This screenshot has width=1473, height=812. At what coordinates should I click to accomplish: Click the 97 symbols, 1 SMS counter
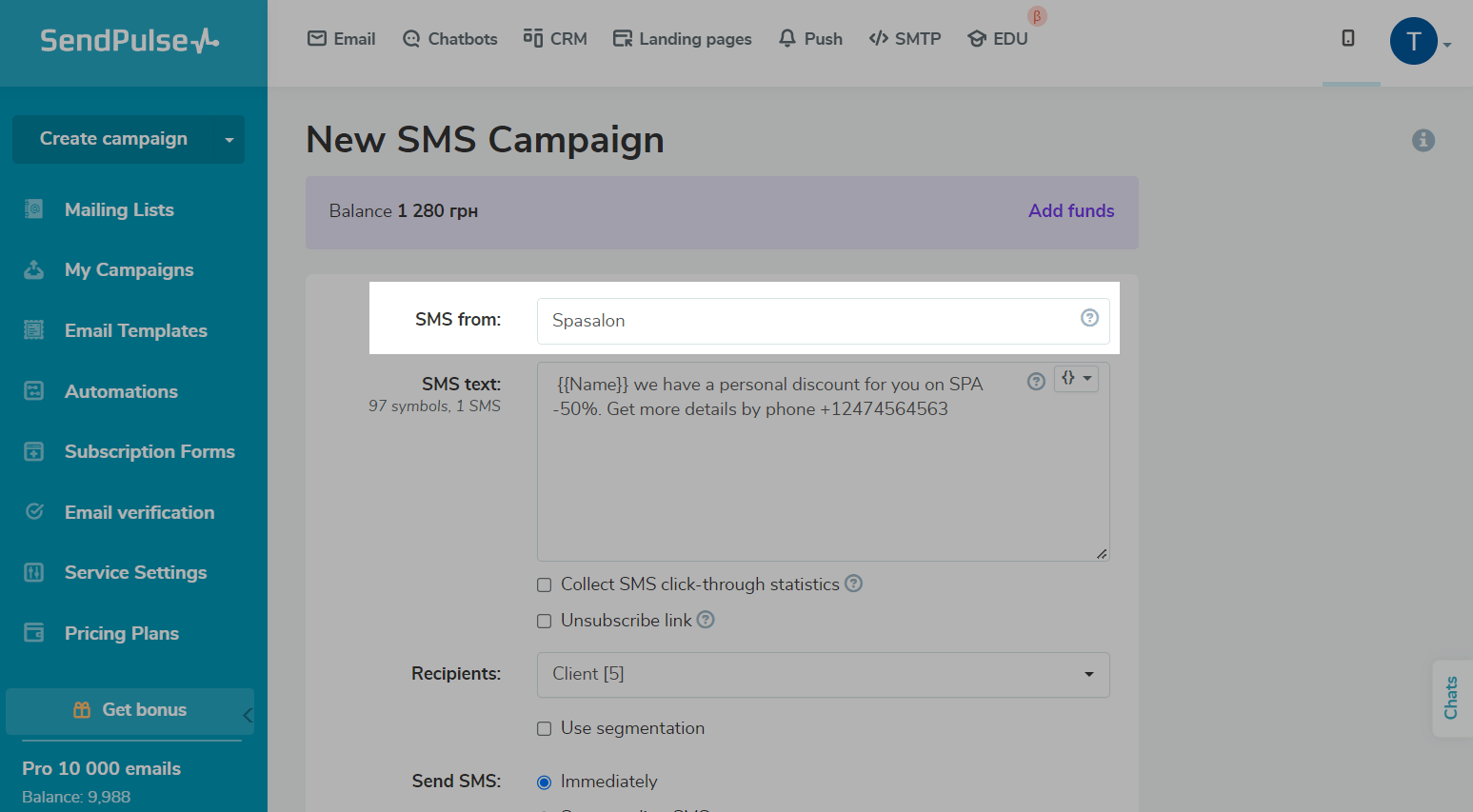coord(434,406)
